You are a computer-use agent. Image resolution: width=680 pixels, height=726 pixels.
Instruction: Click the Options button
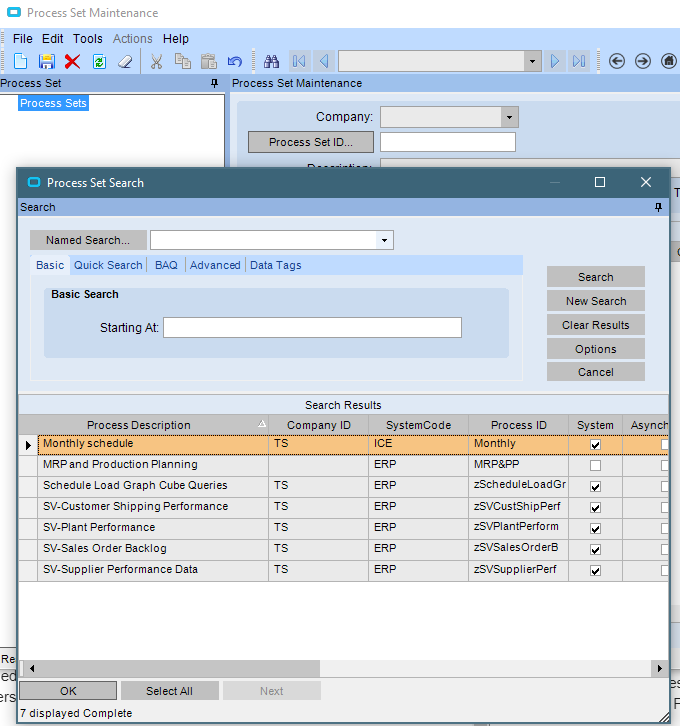[596, 349]
